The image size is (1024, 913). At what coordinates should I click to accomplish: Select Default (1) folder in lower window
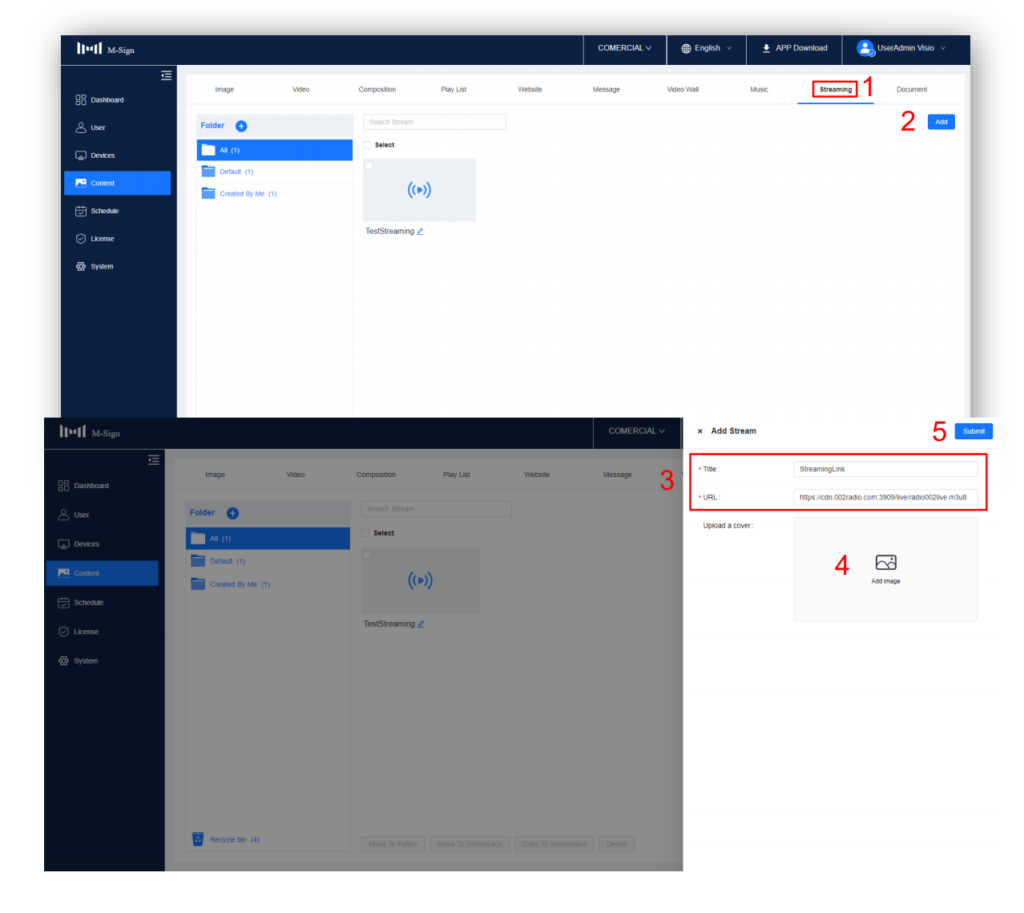(268, 562)
